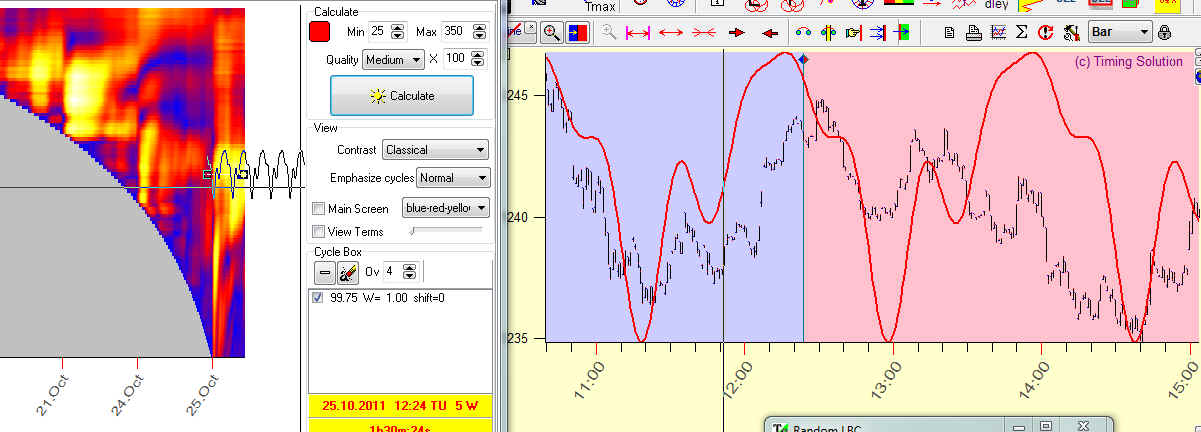
Task: Click the eraser icon in Cycle Box
Action: pos(348,272)
